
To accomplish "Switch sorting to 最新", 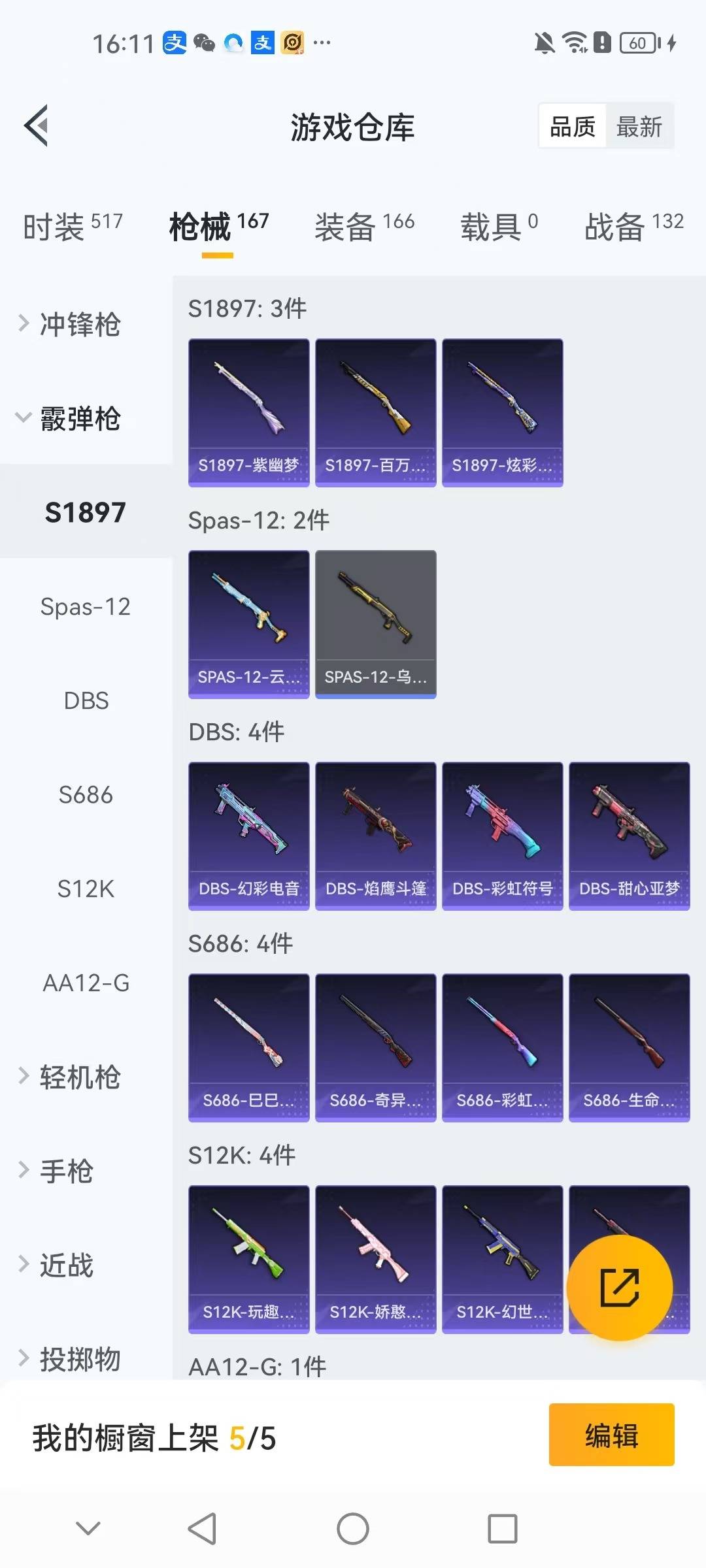I will click(x=639, y=126).
